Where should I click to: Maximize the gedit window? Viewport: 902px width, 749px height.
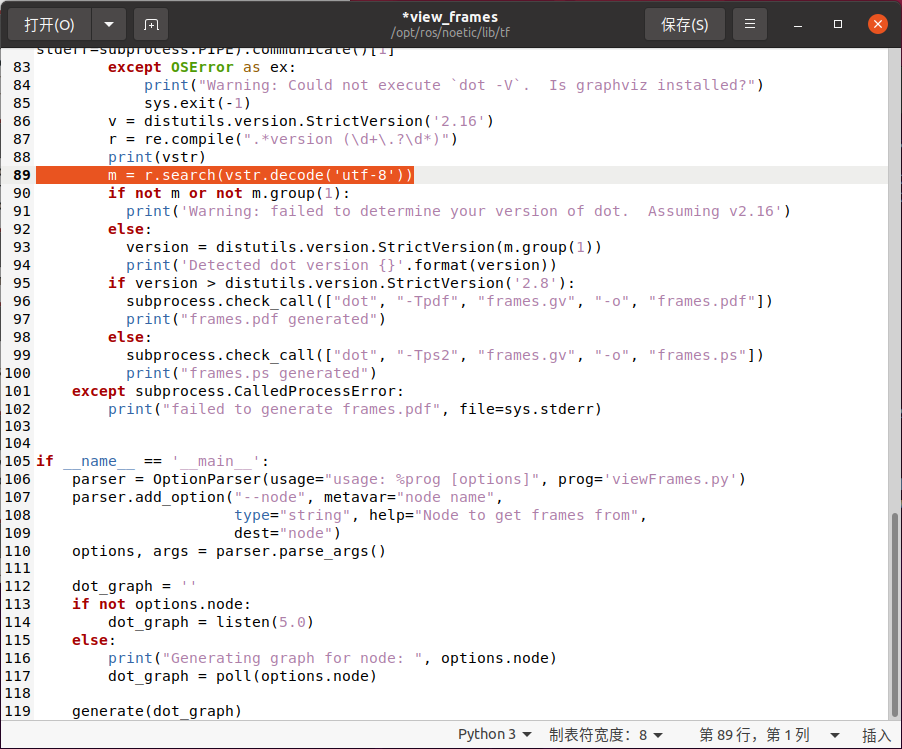pyautogui.click(x=838, y=24)
